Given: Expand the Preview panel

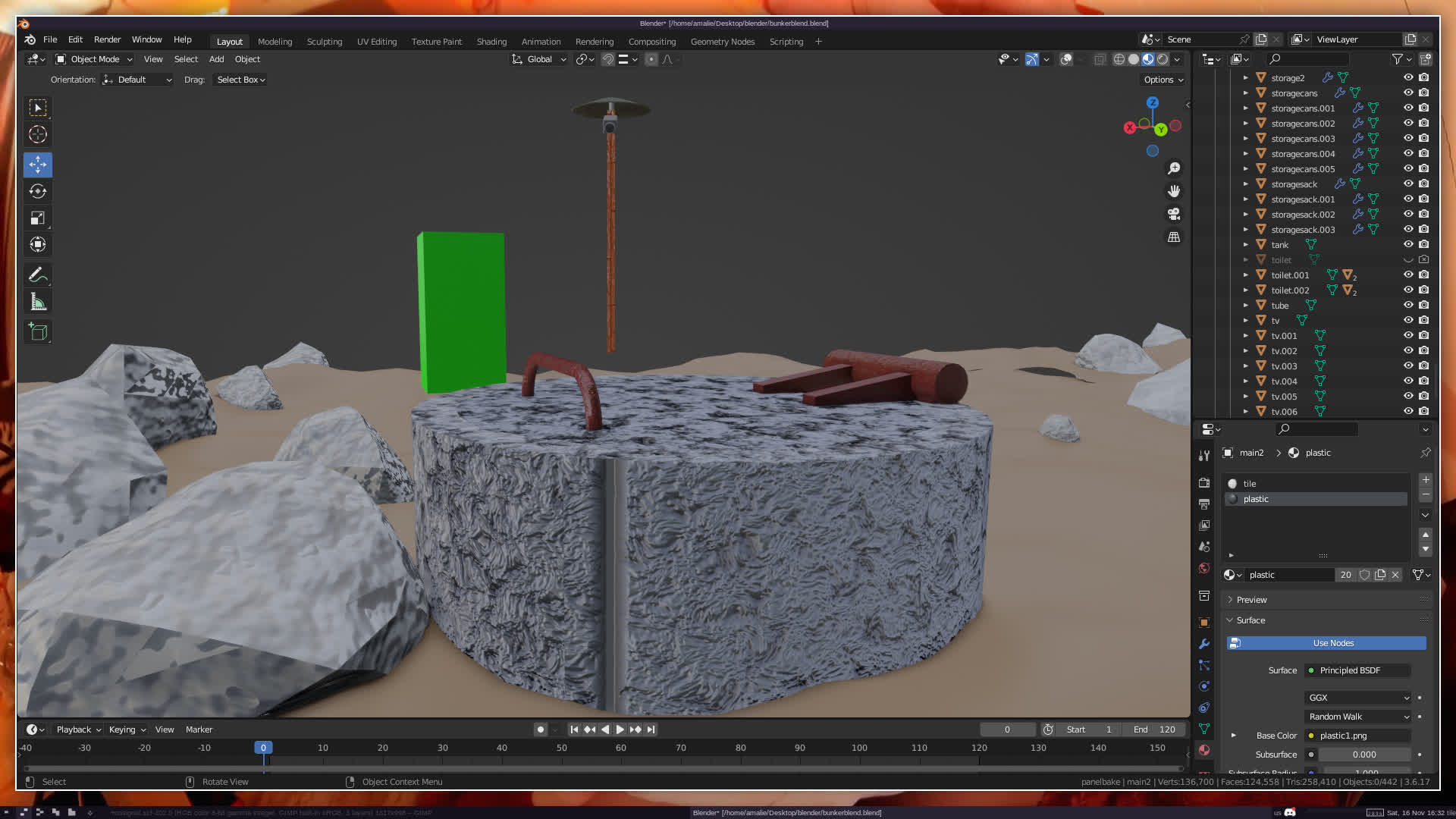Looking at the screenshot, I should [x=1251, y=600].
